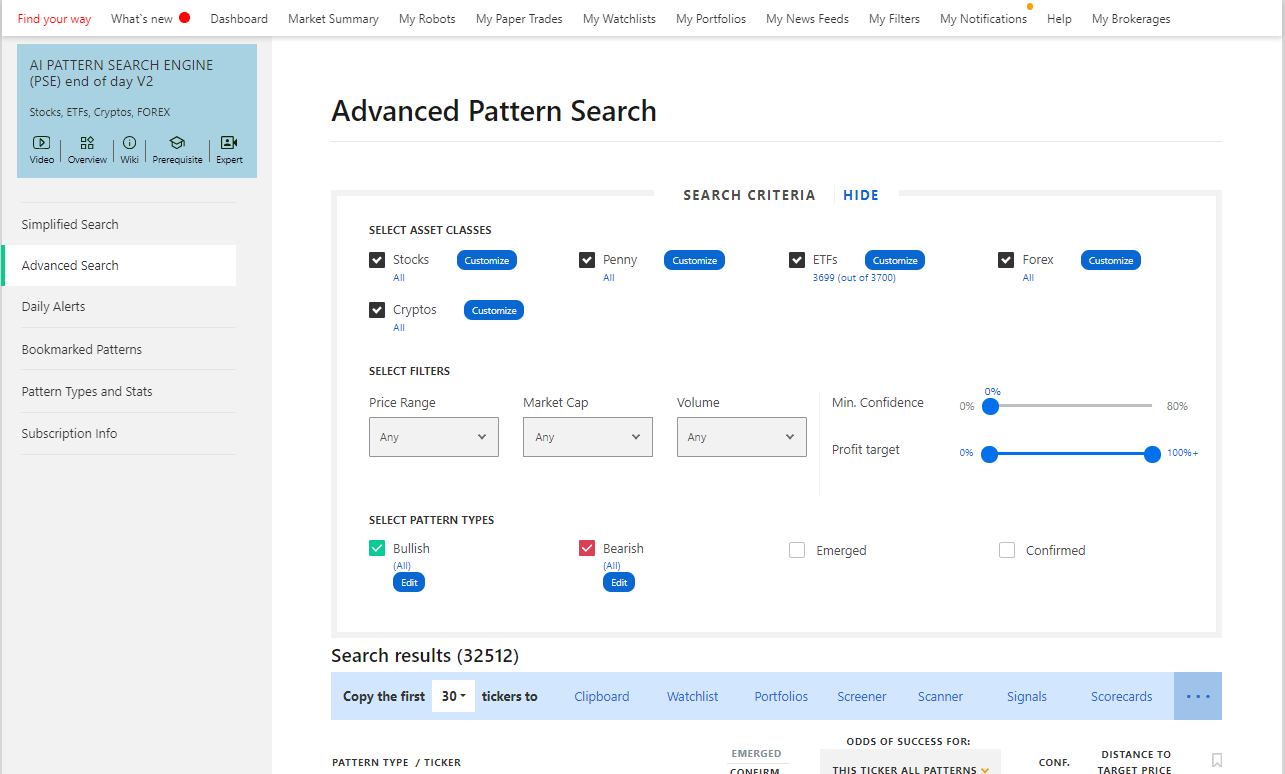Customize the Cryptos asset class
The image size is (1285, 774).
tap(494, 310)
